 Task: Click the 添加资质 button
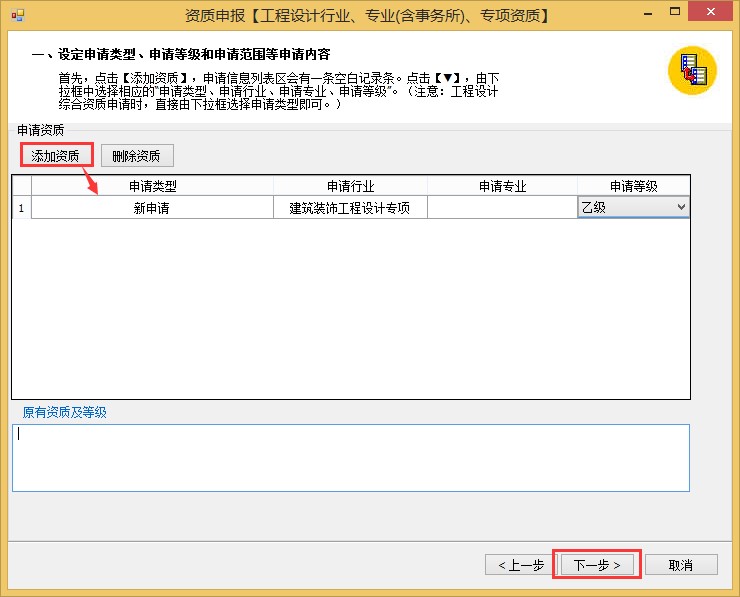point(56,155)
